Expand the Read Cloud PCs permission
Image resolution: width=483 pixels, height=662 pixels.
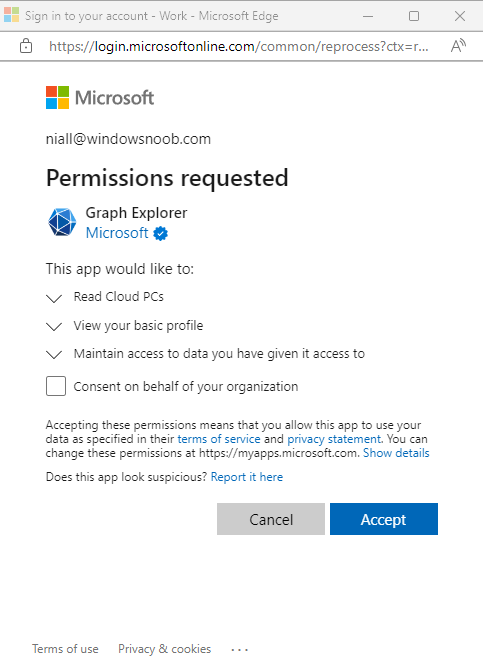pos(54,298)
